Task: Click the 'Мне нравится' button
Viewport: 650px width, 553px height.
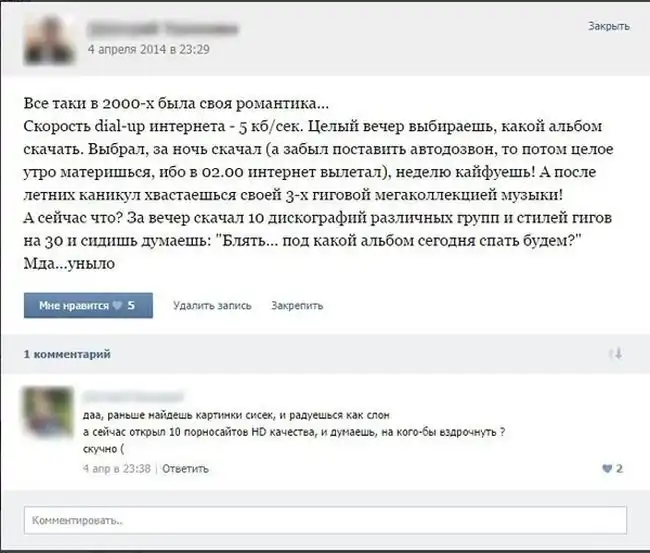Action: [x=88, y=306]
